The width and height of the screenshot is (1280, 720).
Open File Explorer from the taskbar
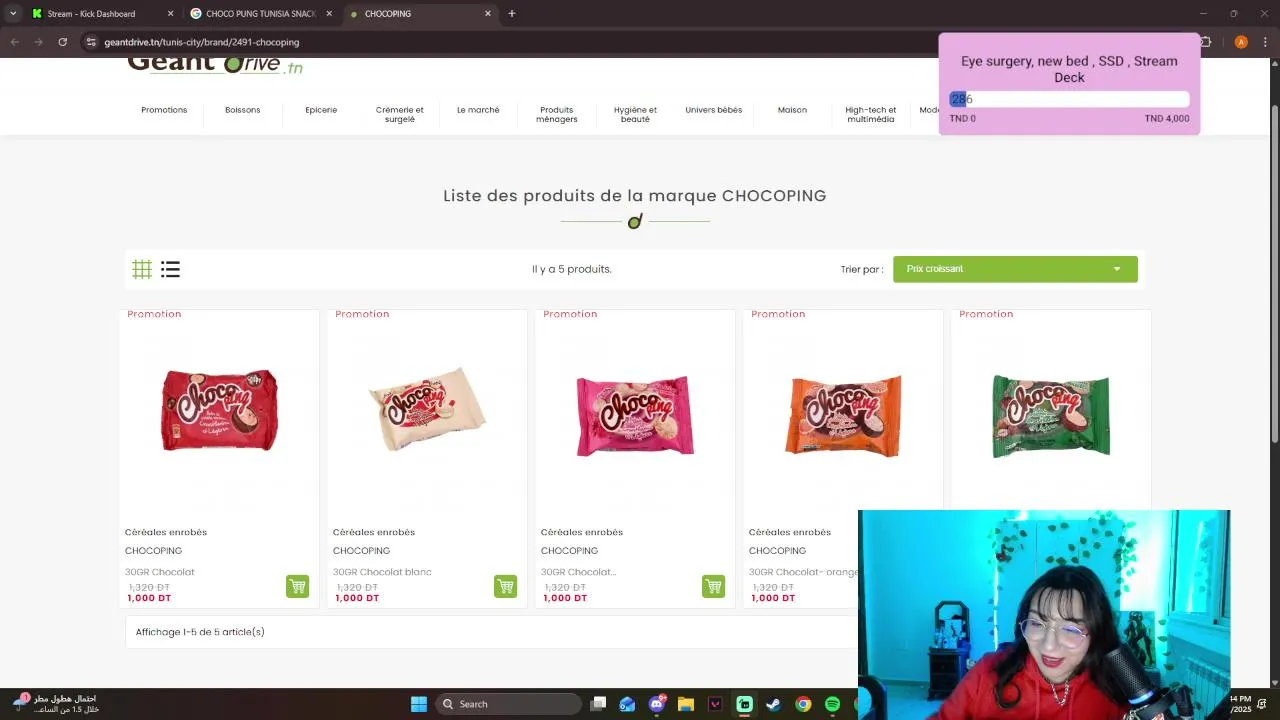(x=686, y=704)
